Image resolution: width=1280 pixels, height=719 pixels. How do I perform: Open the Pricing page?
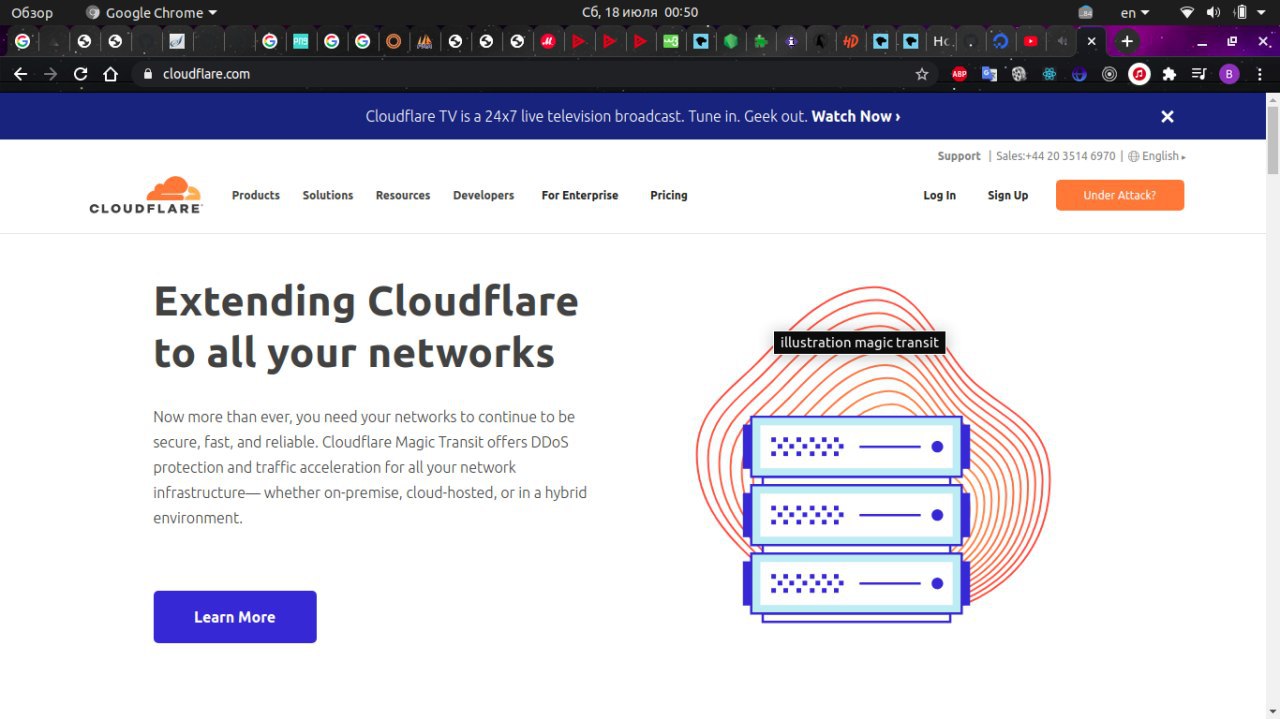pyautogui.click(x=669, y=195)
